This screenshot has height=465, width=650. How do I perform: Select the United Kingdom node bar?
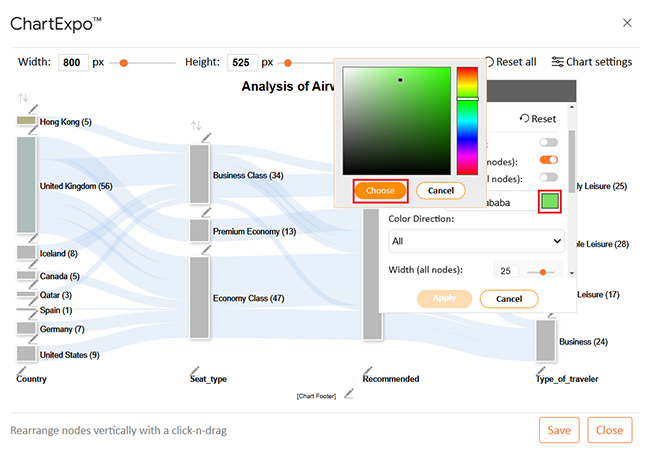(x=26, y=185)
